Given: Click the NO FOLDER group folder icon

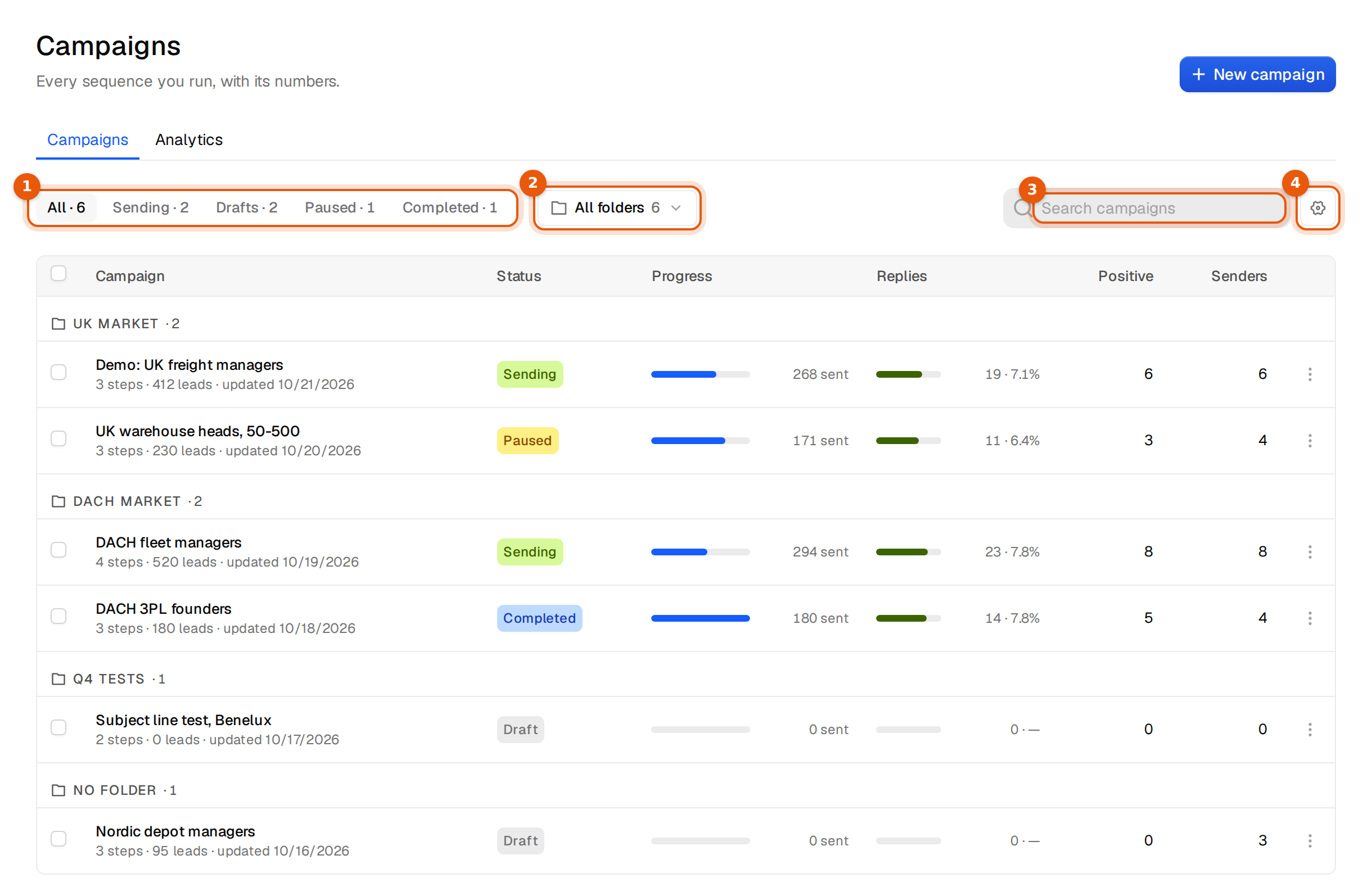Looking at the screenshot, I should [x=58, y=790].
